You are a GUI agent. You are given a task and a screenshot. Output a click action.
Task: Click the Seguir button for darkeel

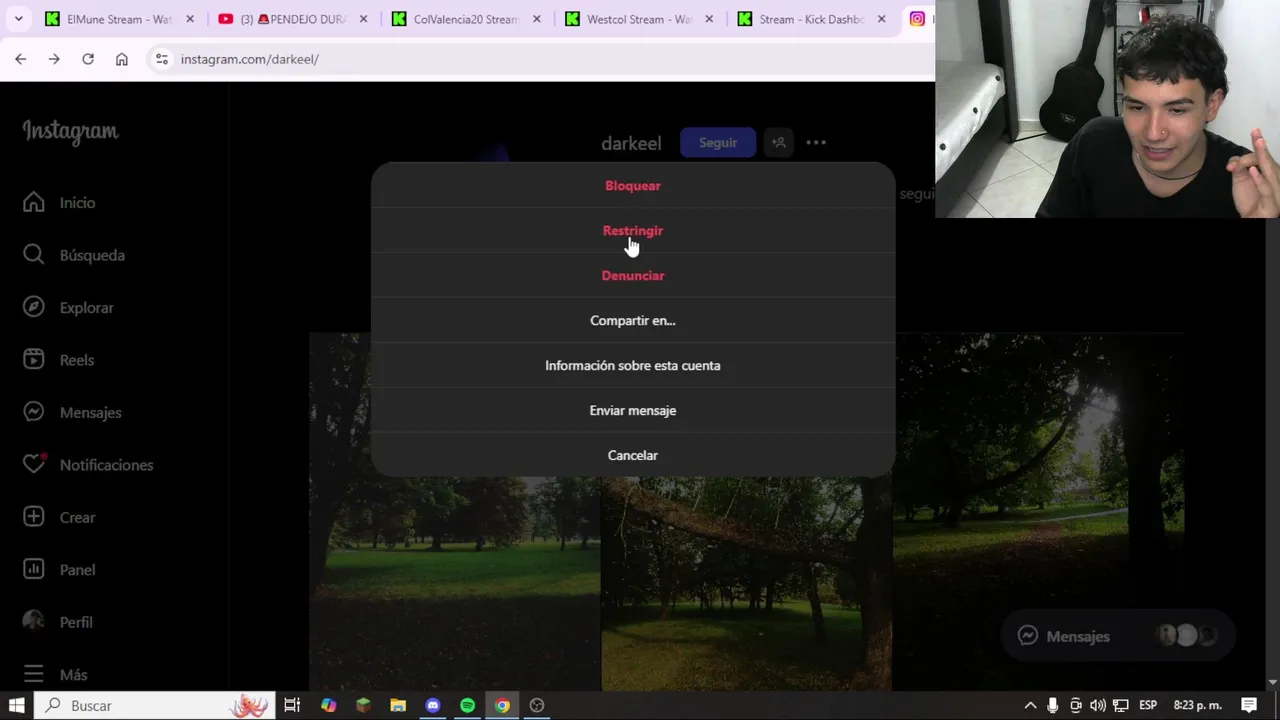pyautogui.click(x=717, y=143)
